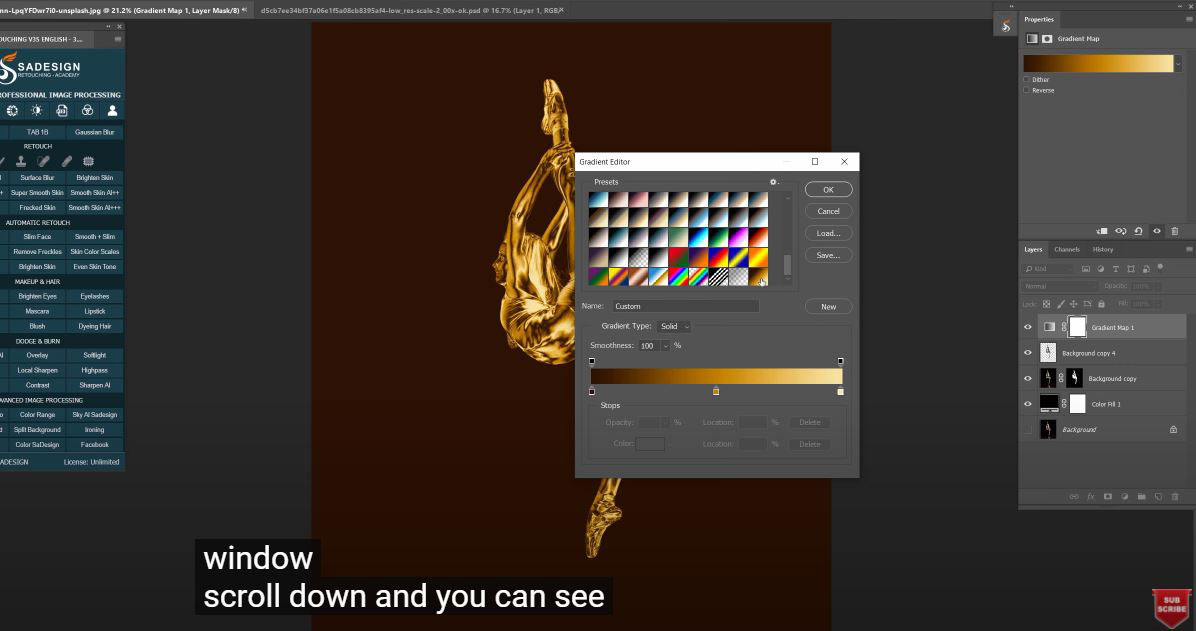Image resolution: width=1196 pixels, height=631 pixels.
Task: Filter layers by adjustment layer icon
Action: 1101,269
